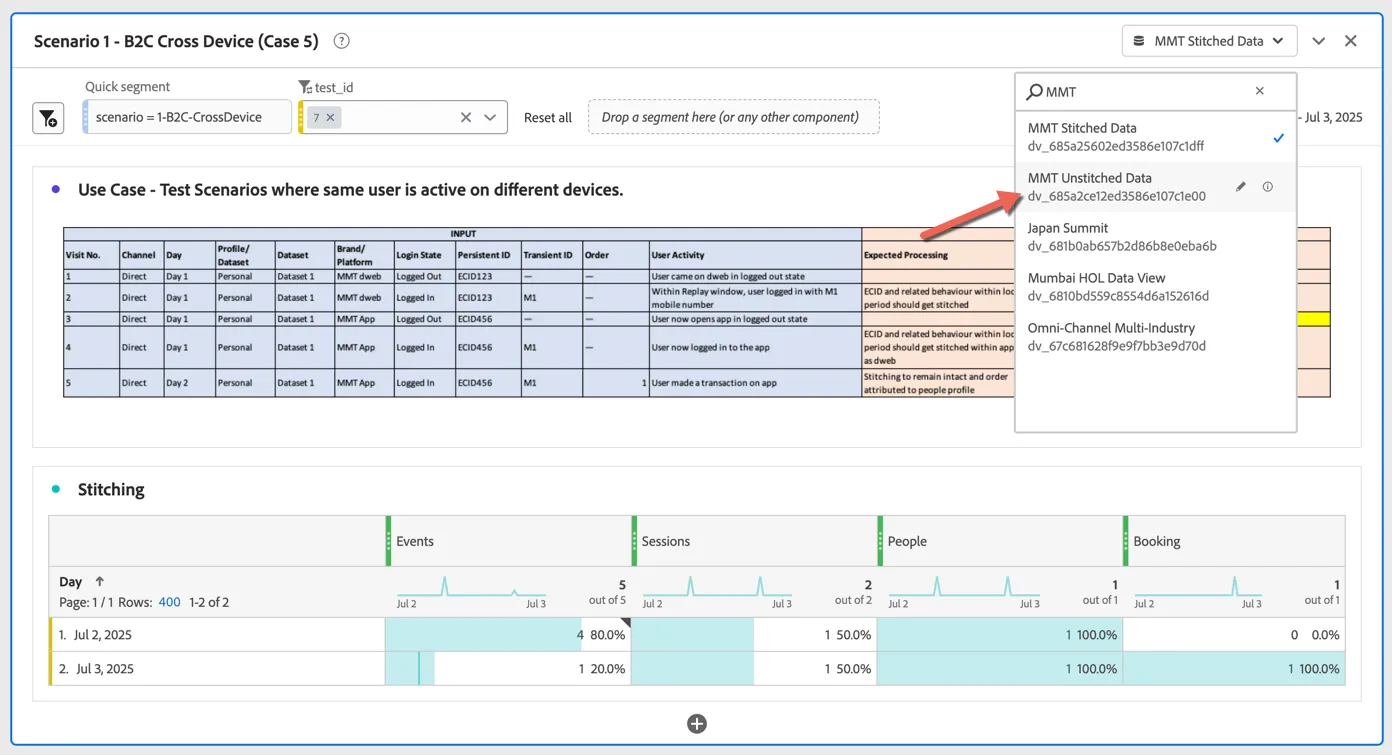The image size is (1392, 755).
Task: Click the Stitching panel title
Action: 111,489
